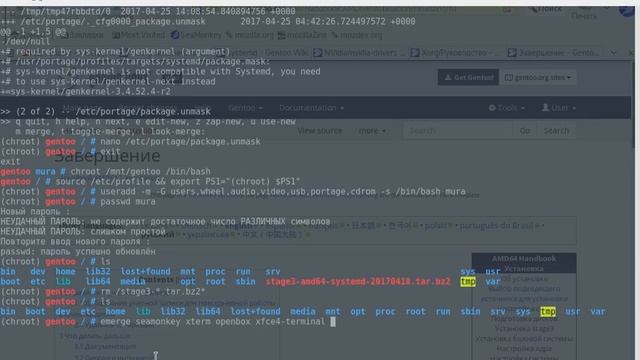The height and width of the screenshot is (360, 640).
Task: Click '(2 of 2)' /etc/portage/package.unmask prompt line
Action: pos(105,111)
